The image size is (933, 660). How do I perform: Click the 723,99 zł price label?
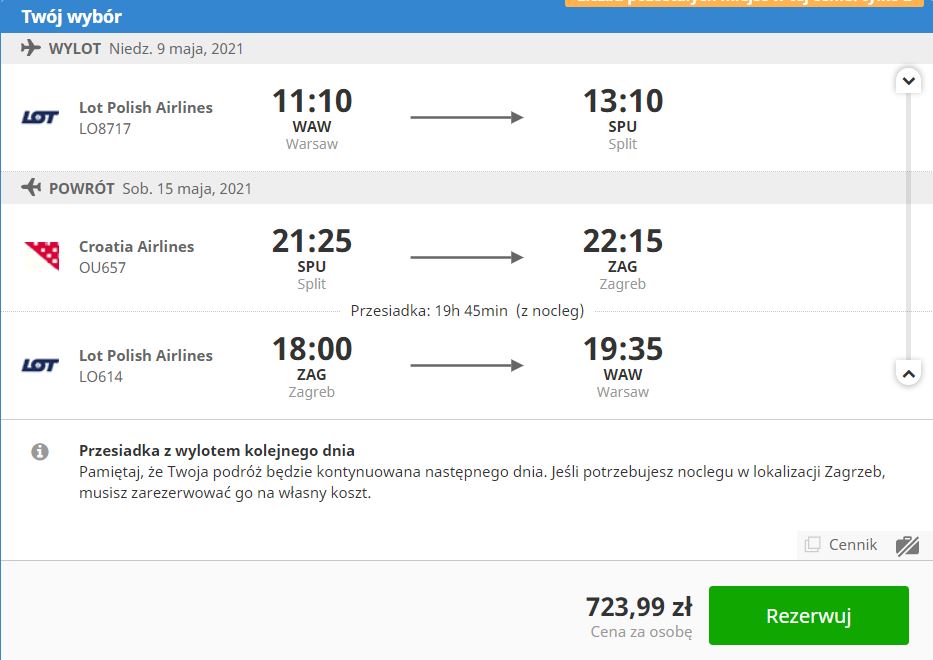click(x=639, y=607)
